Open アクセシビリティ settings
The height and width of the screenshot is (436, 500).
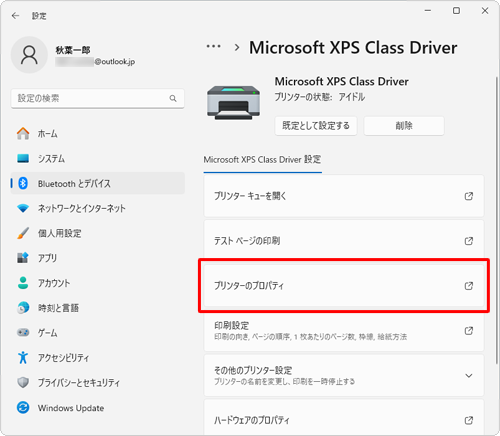tap(98, 357)
